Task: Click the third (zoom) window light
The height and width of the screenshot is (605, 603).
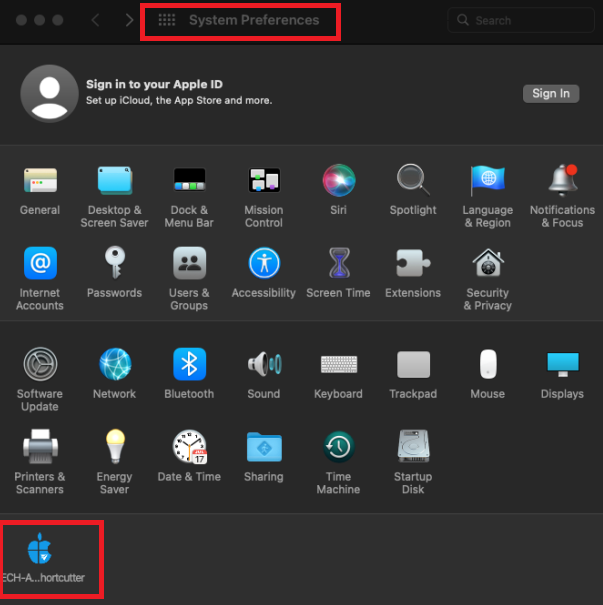Action: [x=57, y=20]
